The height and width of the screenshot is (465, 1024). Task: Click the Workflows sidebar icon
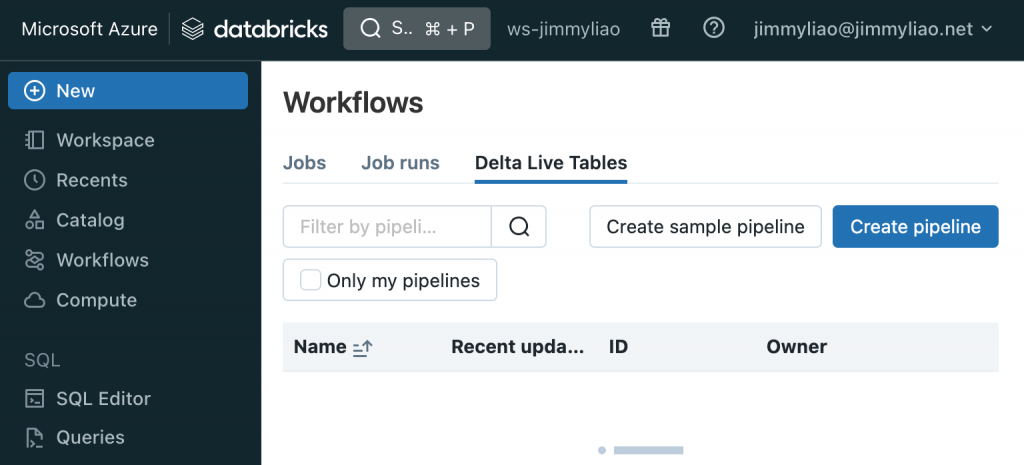tap(35, 260)
